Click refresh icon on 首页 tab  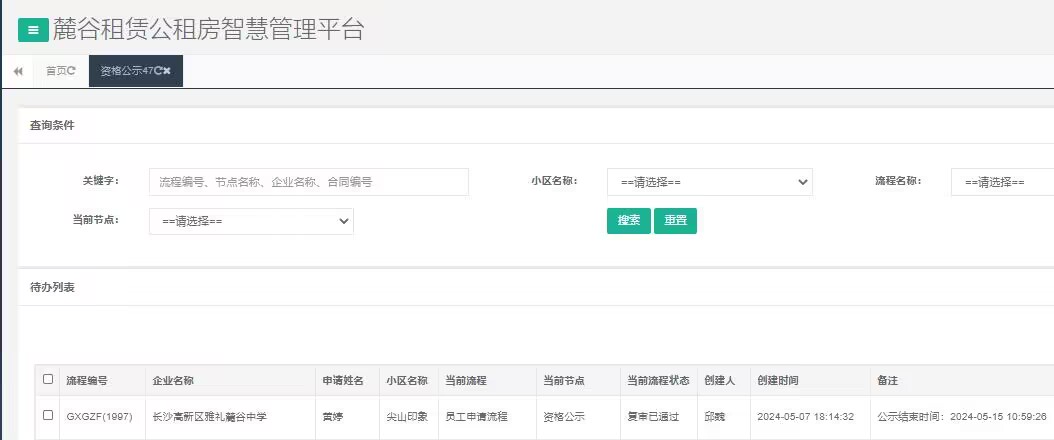tap(72, 71)
